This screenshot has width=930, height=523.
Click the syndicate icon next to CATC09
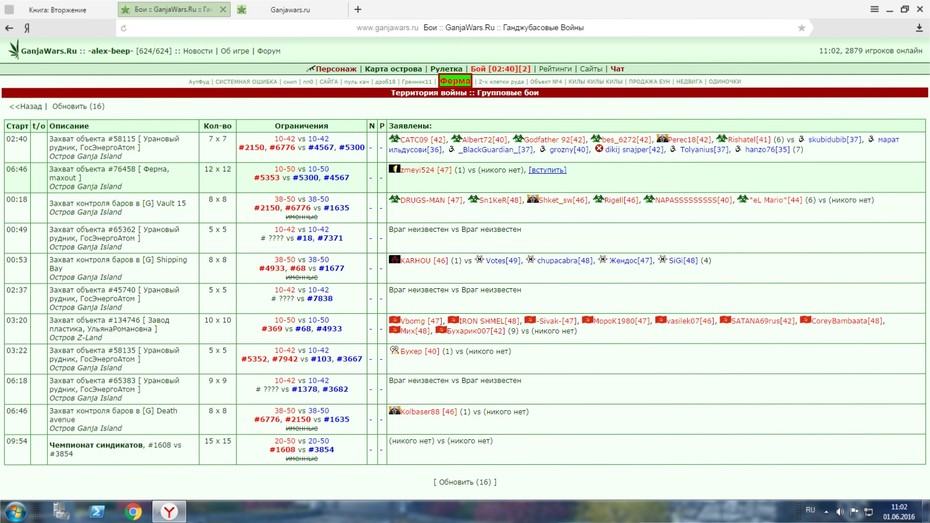pos(394,139)
